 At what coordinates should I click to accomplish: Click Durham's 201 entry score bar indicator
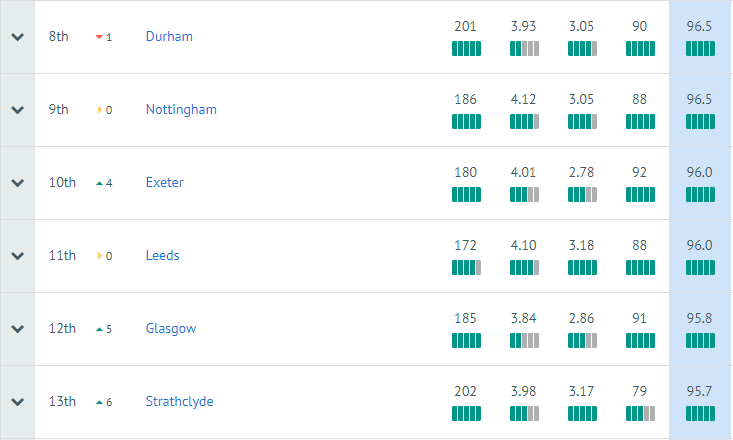(x=466, y=49)
